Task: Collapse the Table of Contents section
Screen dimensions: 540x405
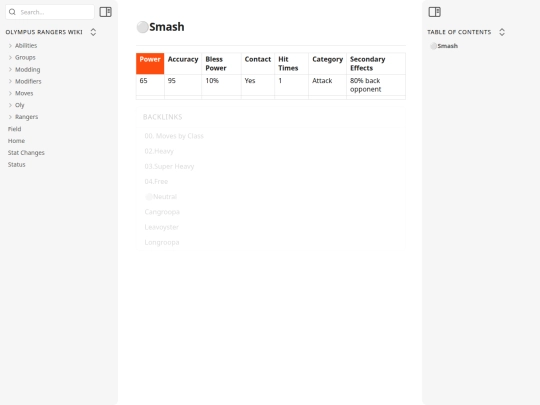Action: coord(502,32)
